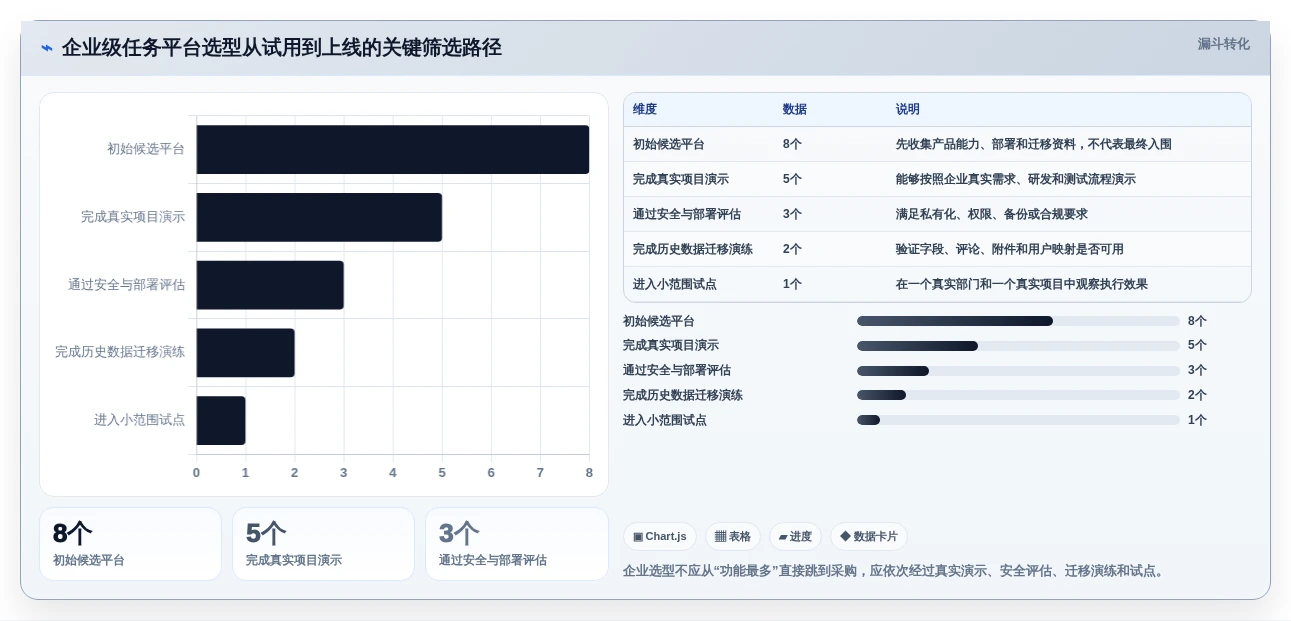
Task: Click the 3个 value in the table
Action: 792,214
